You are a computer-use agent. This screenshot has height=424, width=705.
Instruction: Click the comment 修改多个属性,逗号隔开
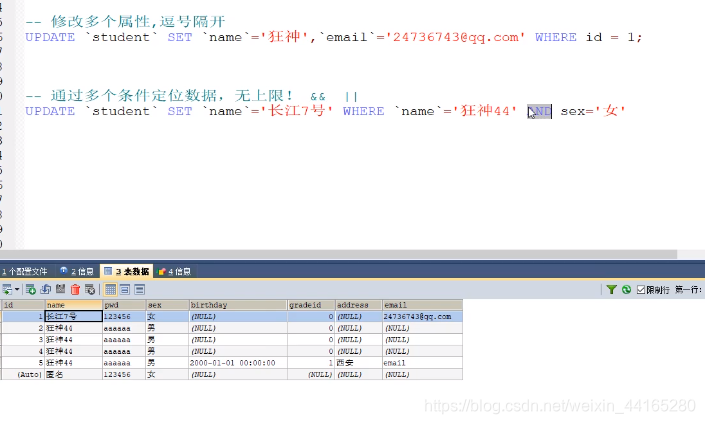pyautogui.click(x=138, y=21)
